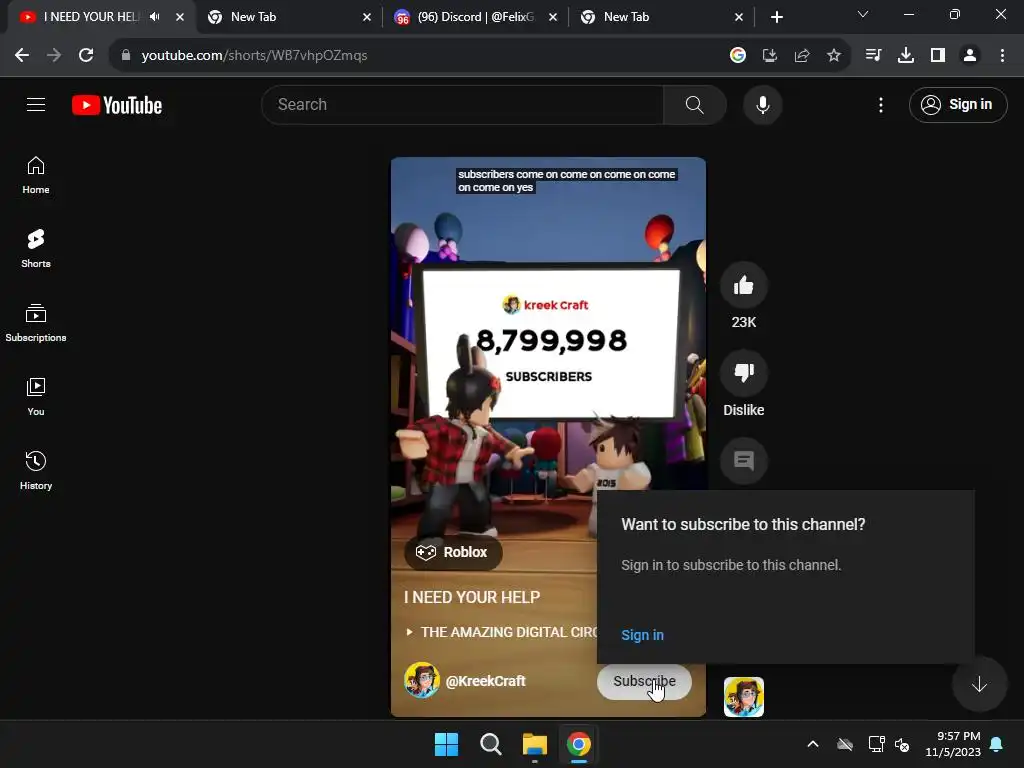Open Windows Start menu

(x=446, y=744)
